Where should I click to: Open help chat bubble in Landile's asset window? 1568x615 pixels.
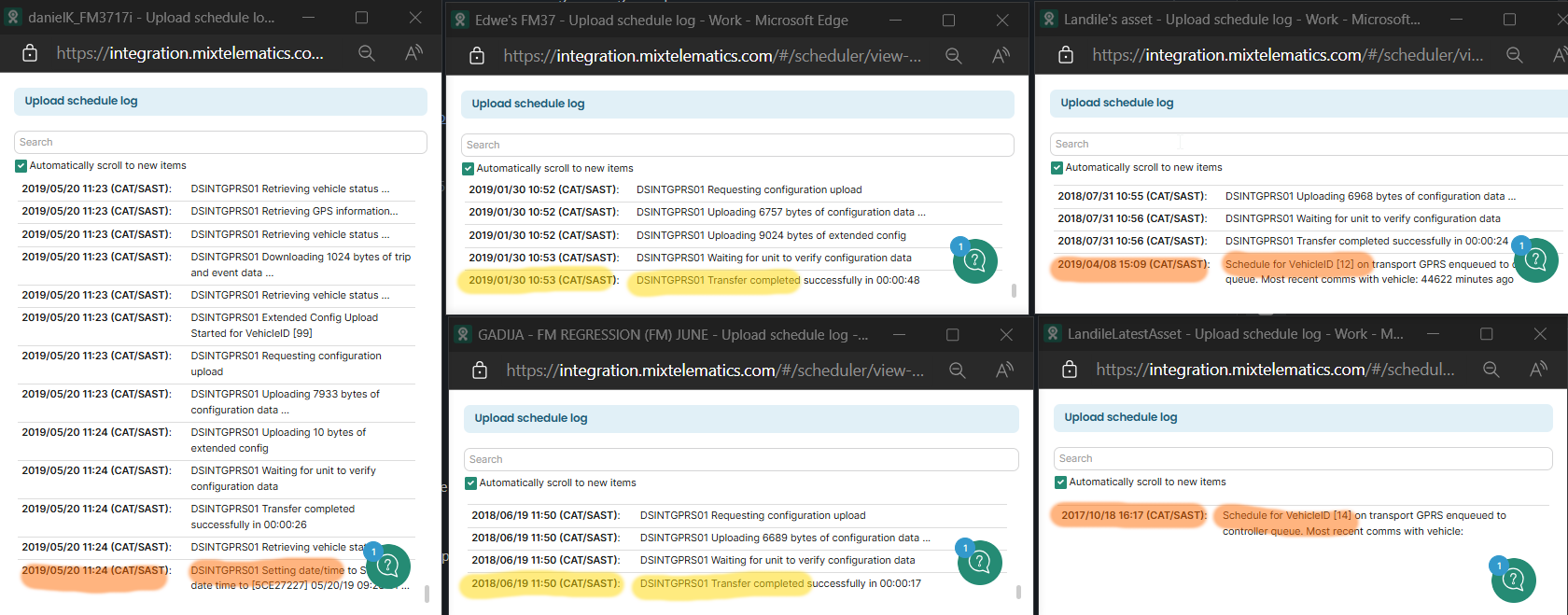coord(1535,261)
